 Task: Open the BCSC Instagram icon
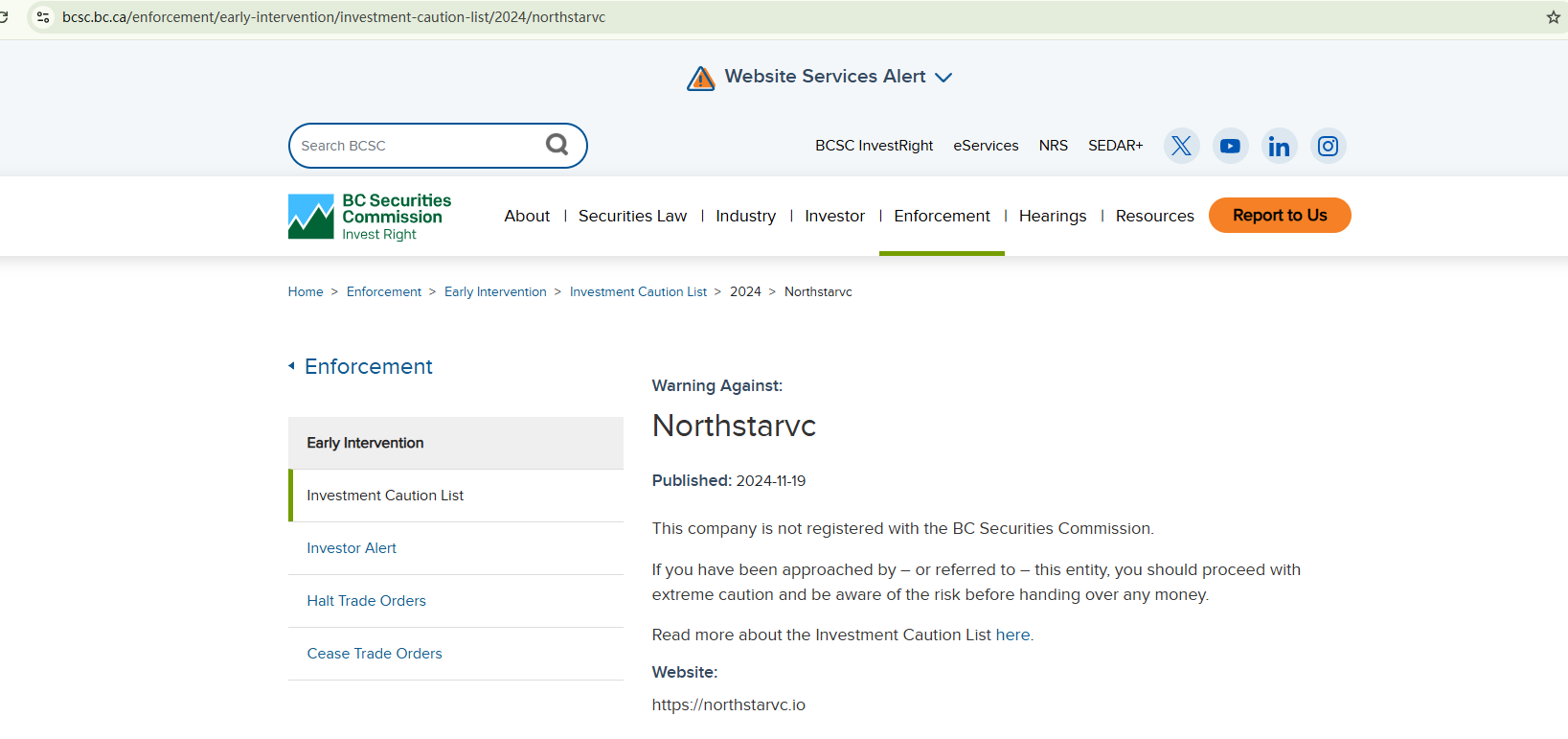[x=1328, y=146]
